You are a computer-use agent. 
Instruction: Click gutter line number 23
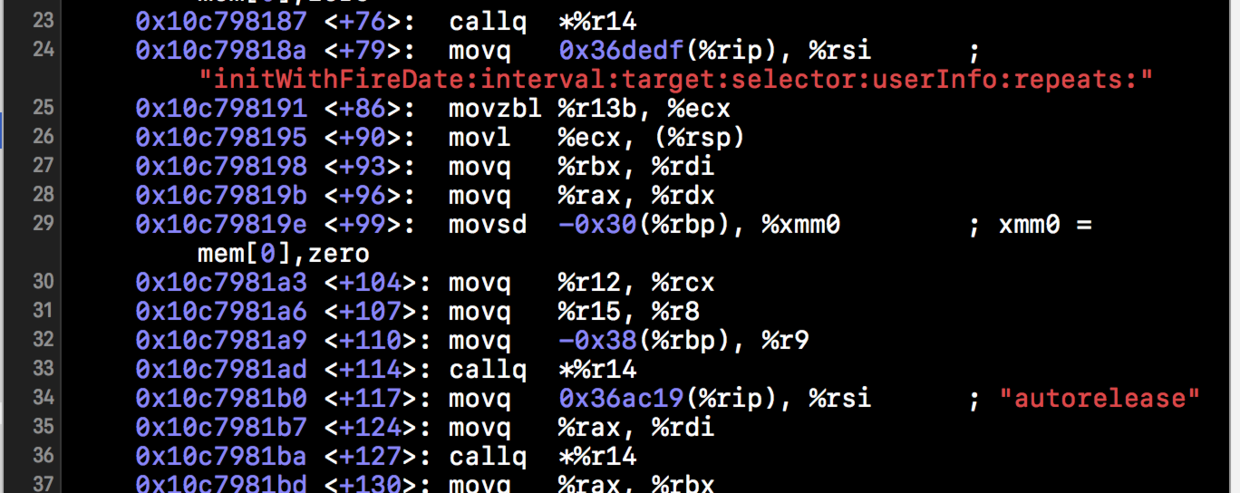tap(42, 20)
